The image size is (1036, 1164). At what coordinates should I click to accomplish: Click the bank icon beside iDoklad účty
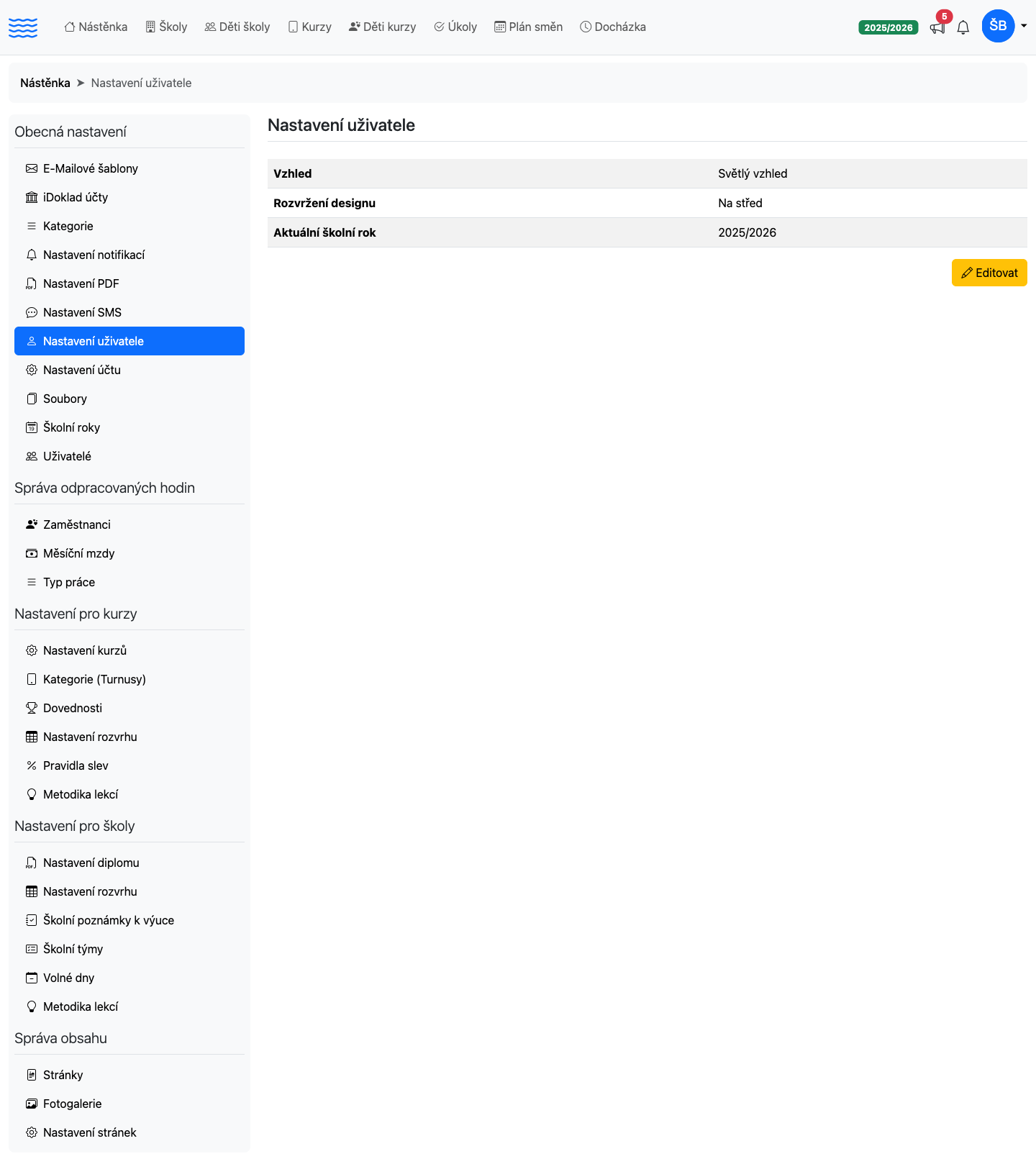point(32,197)
